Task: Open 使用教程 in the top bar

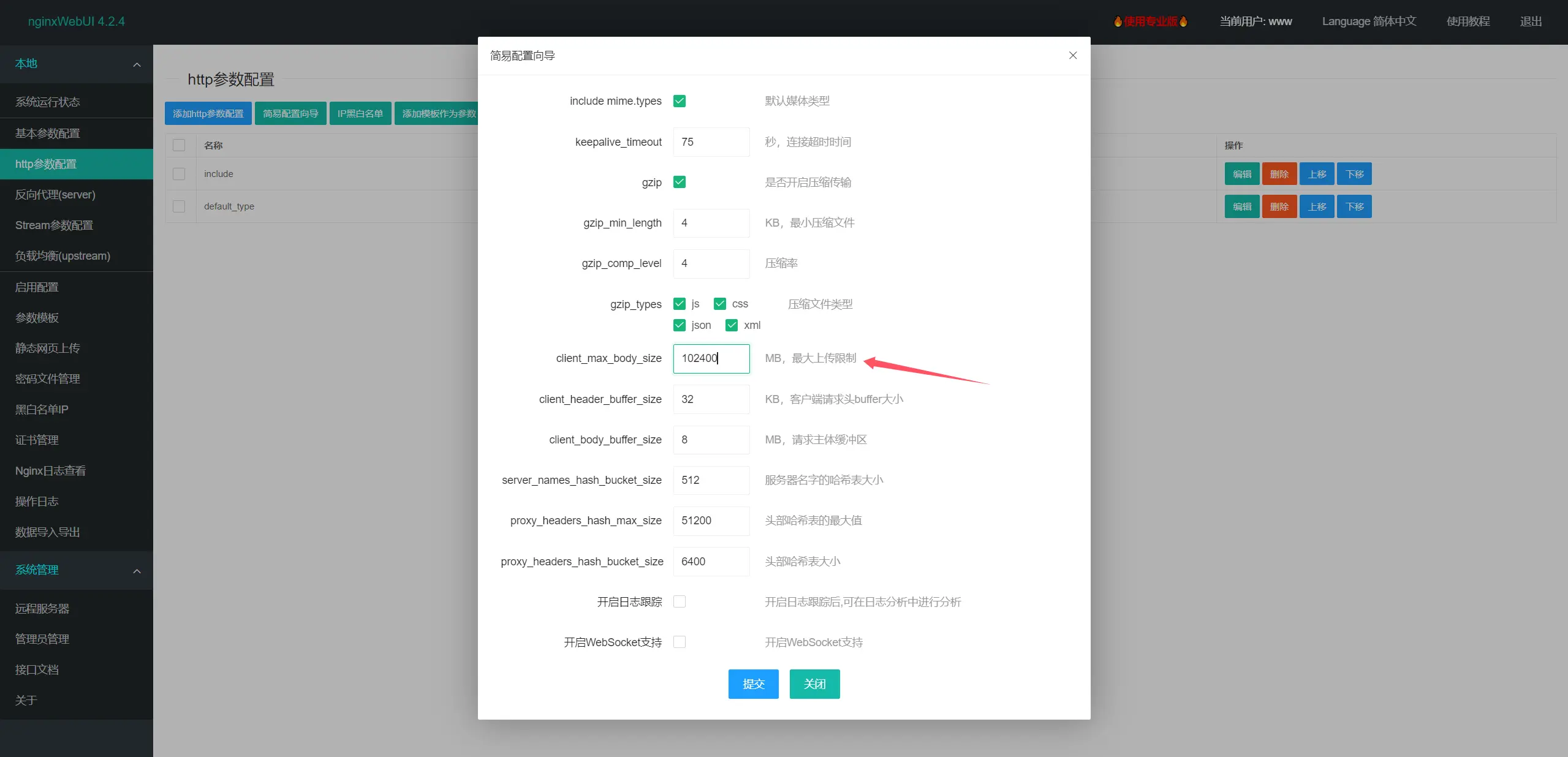Action: coord(1468,21)
